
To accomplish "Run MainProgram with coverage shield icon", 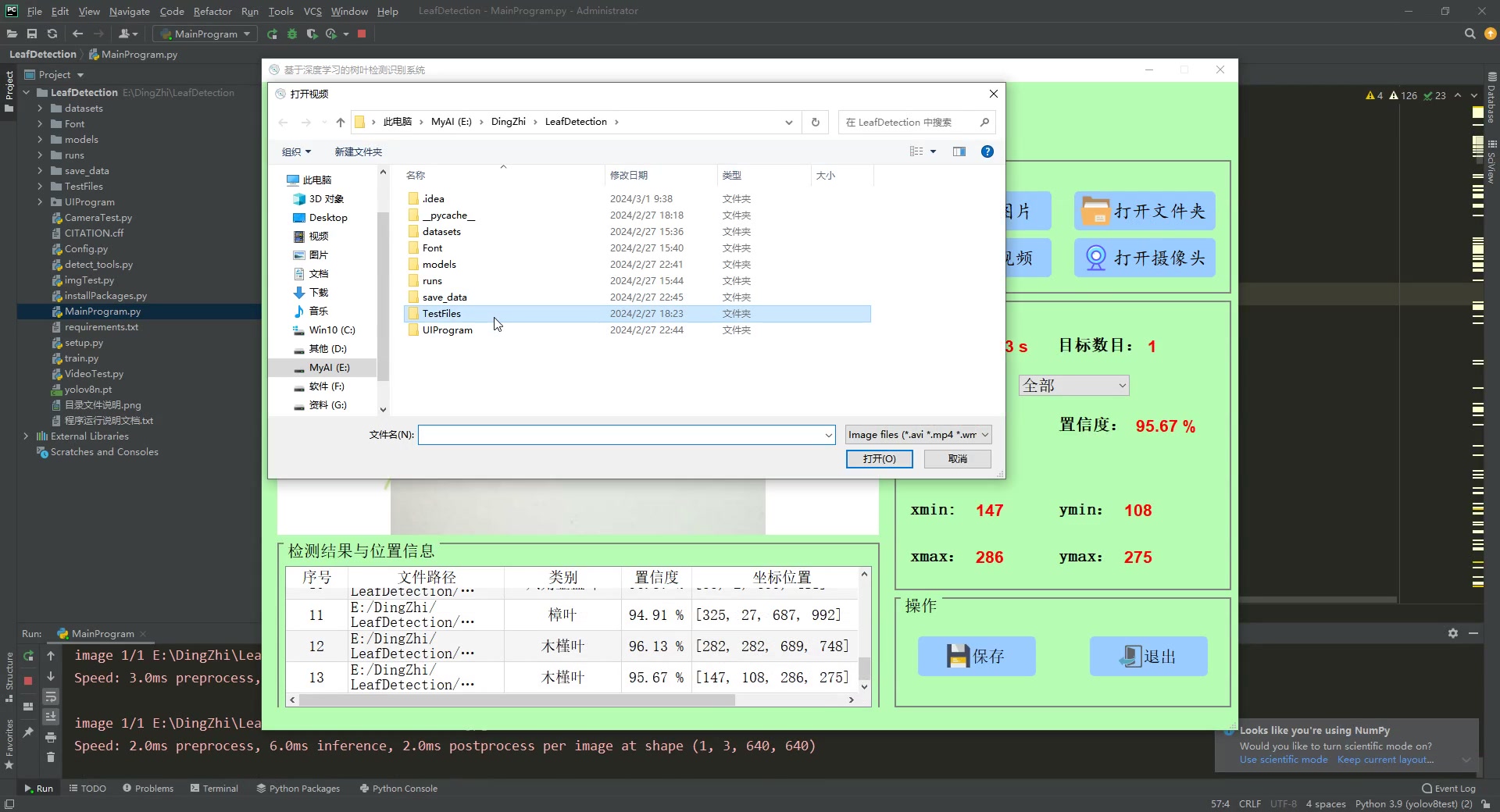I will coord(311,34).
